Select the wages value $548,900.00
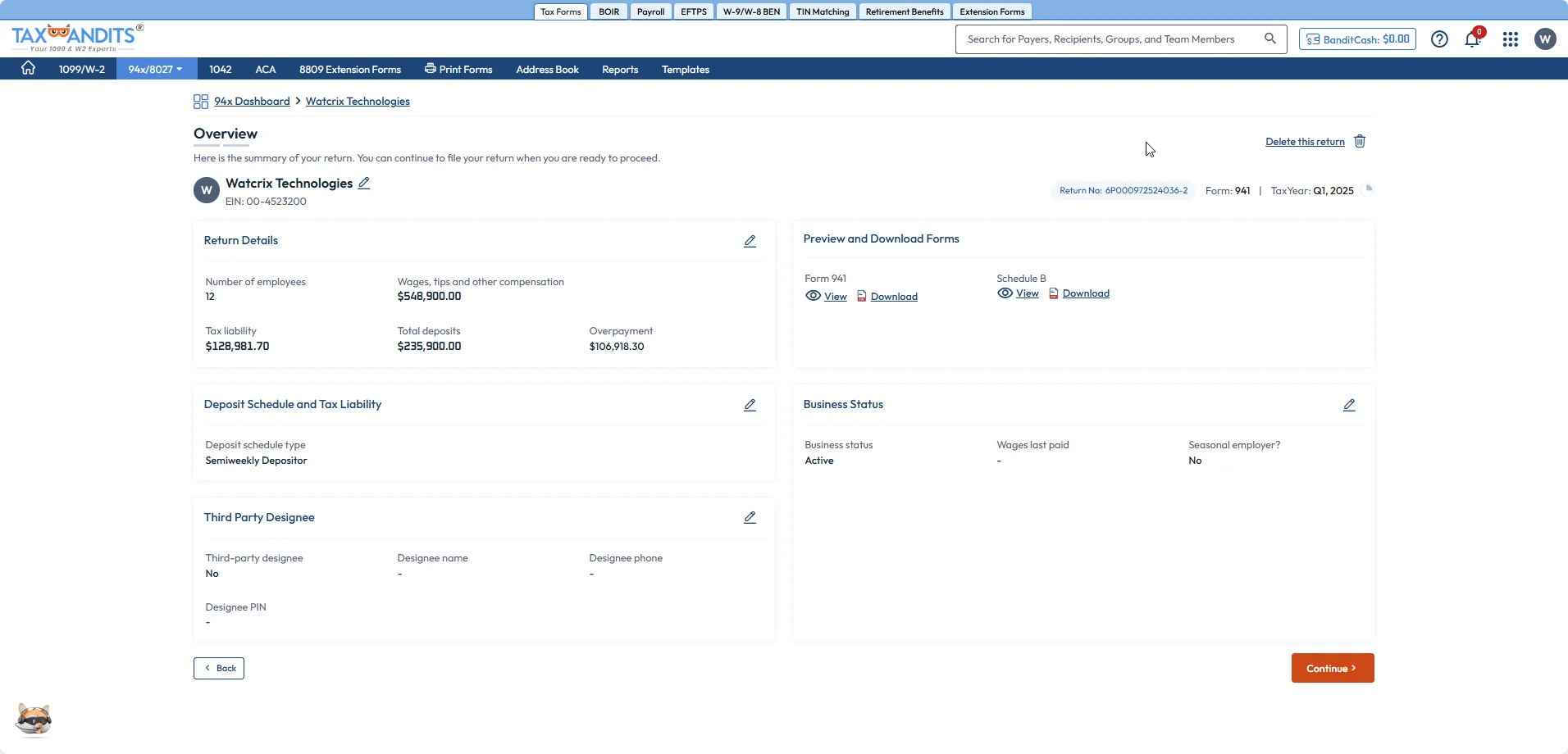This screenshot has width=1568, height=754. [x=429, y=297]
